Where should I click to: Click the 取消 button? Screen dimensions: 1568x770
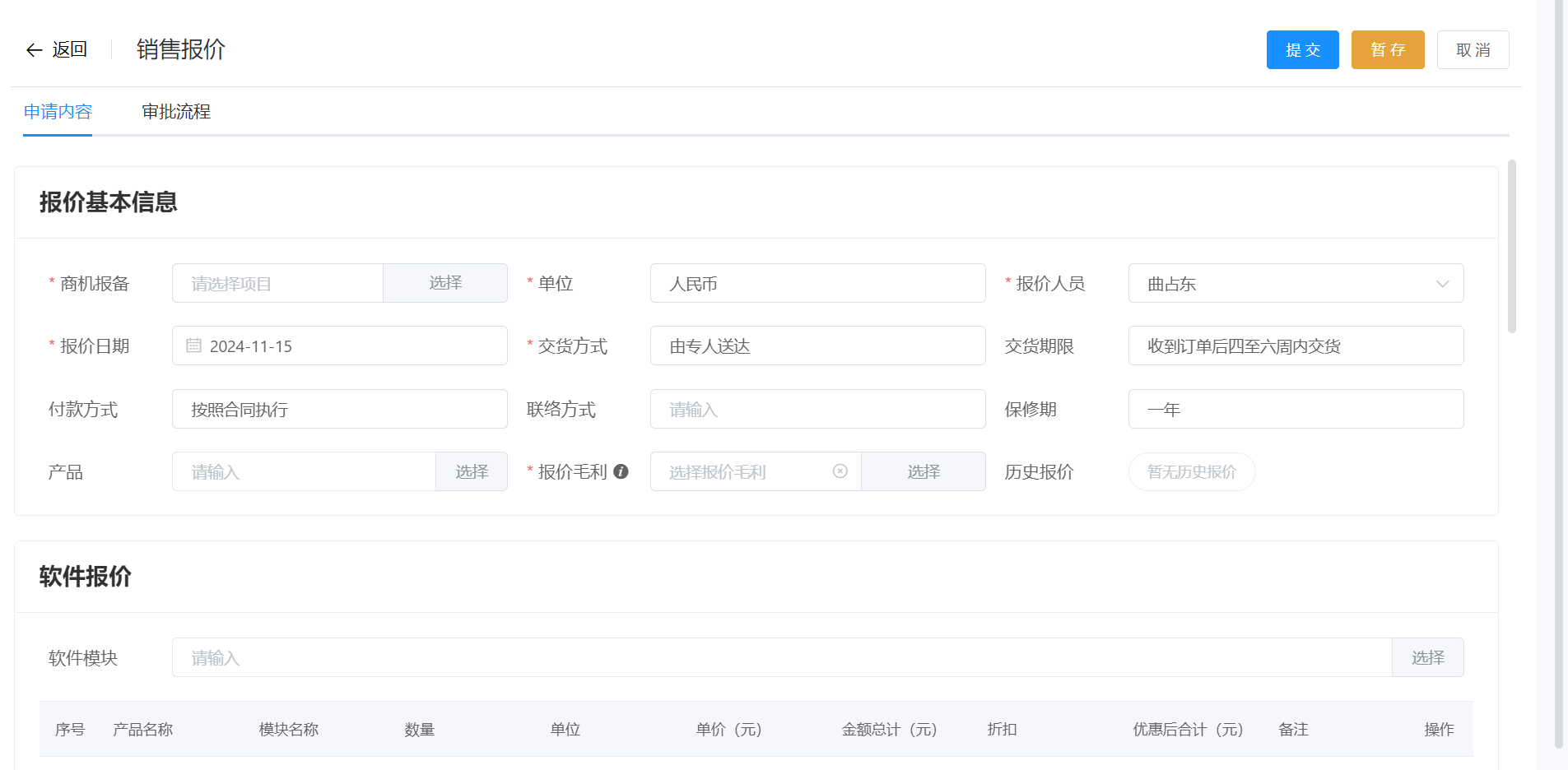tap(1472, 50)
